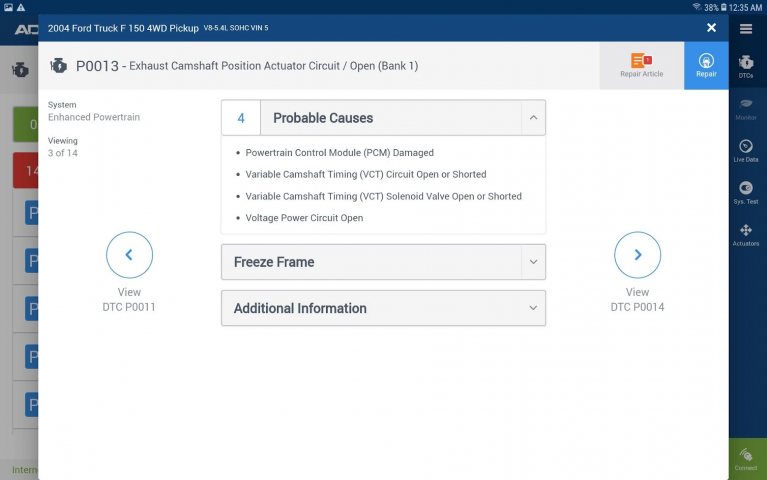Go to next DTC P0014
Viewport: 767px width, 480px height.
[637, 254]
